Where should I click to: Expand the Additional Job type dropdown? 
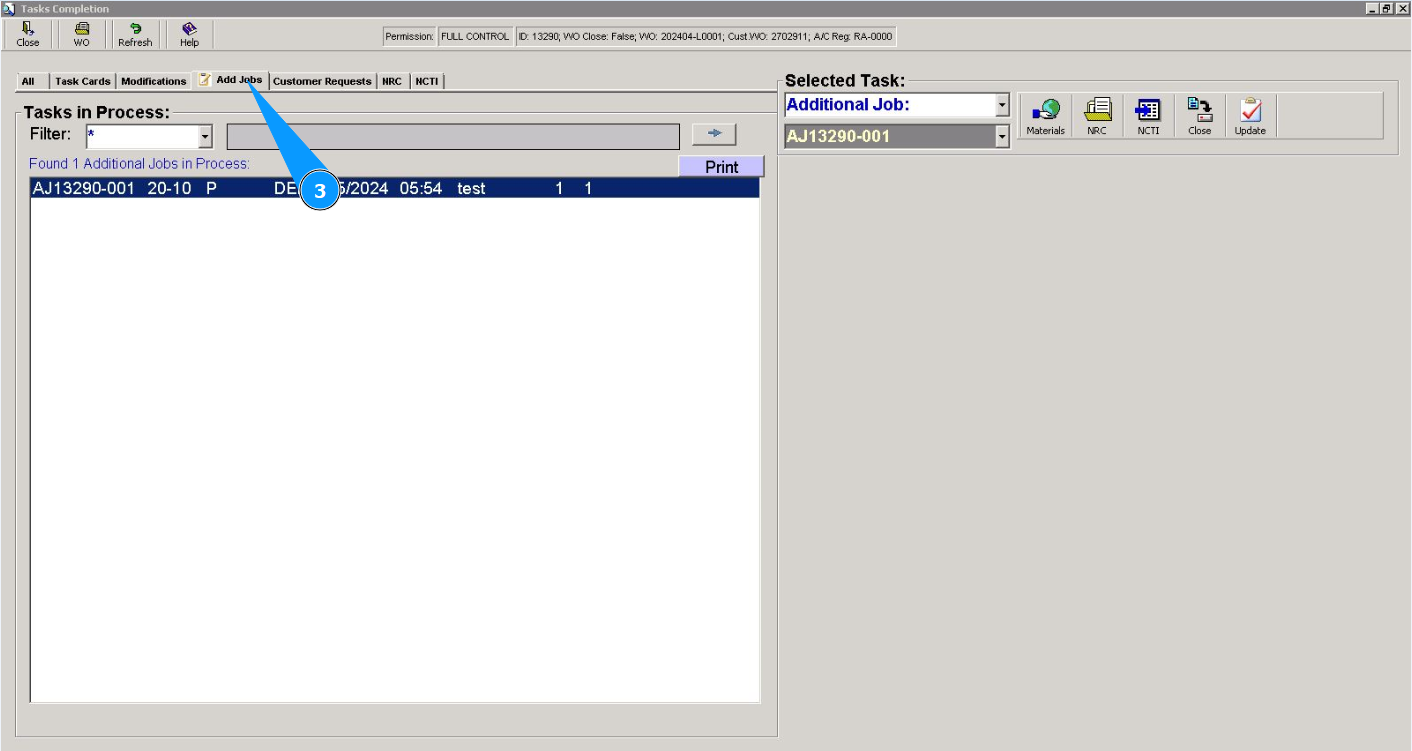[x=1002, y=105]
